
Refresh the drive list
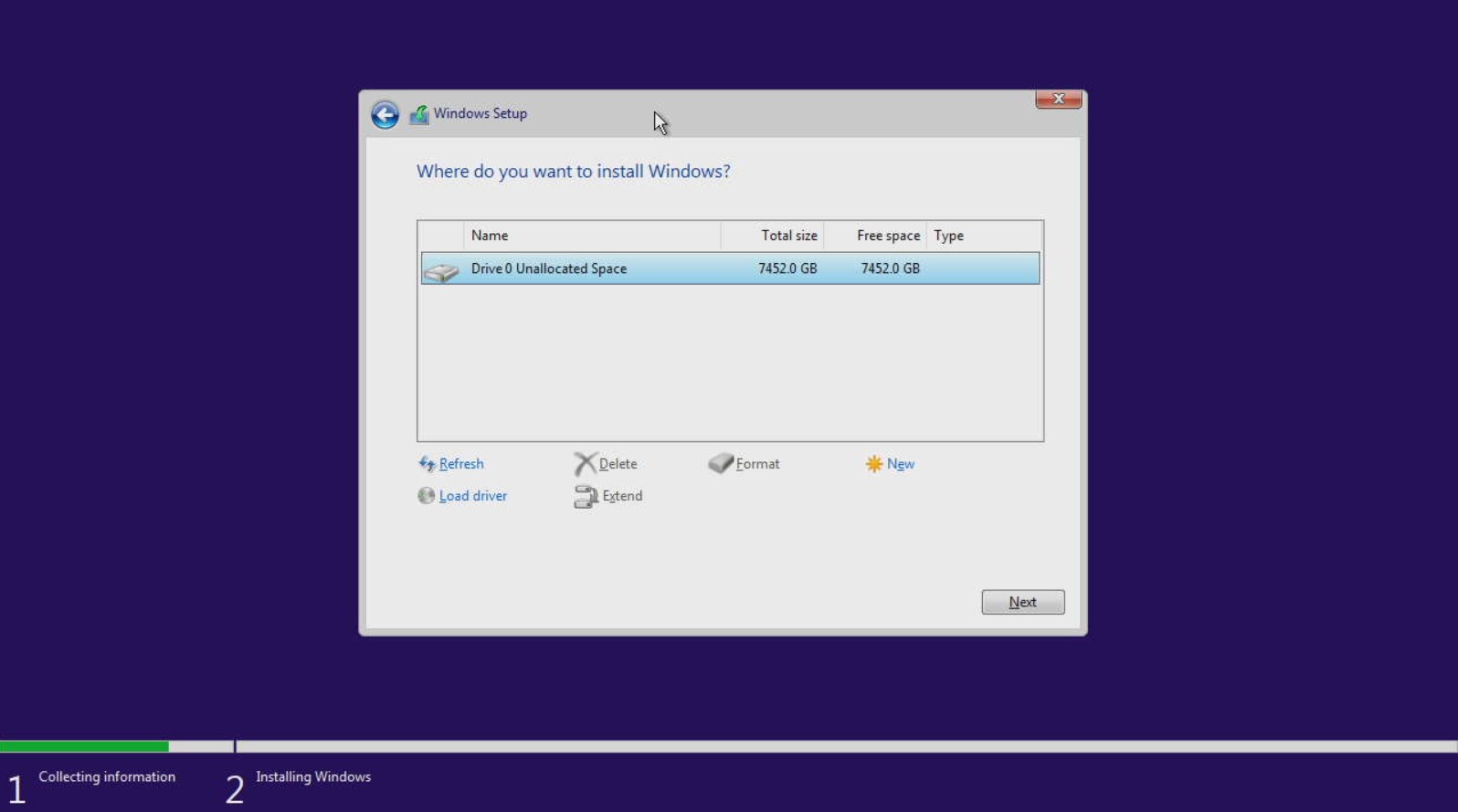pyautogui.click(x=461, y=464)
